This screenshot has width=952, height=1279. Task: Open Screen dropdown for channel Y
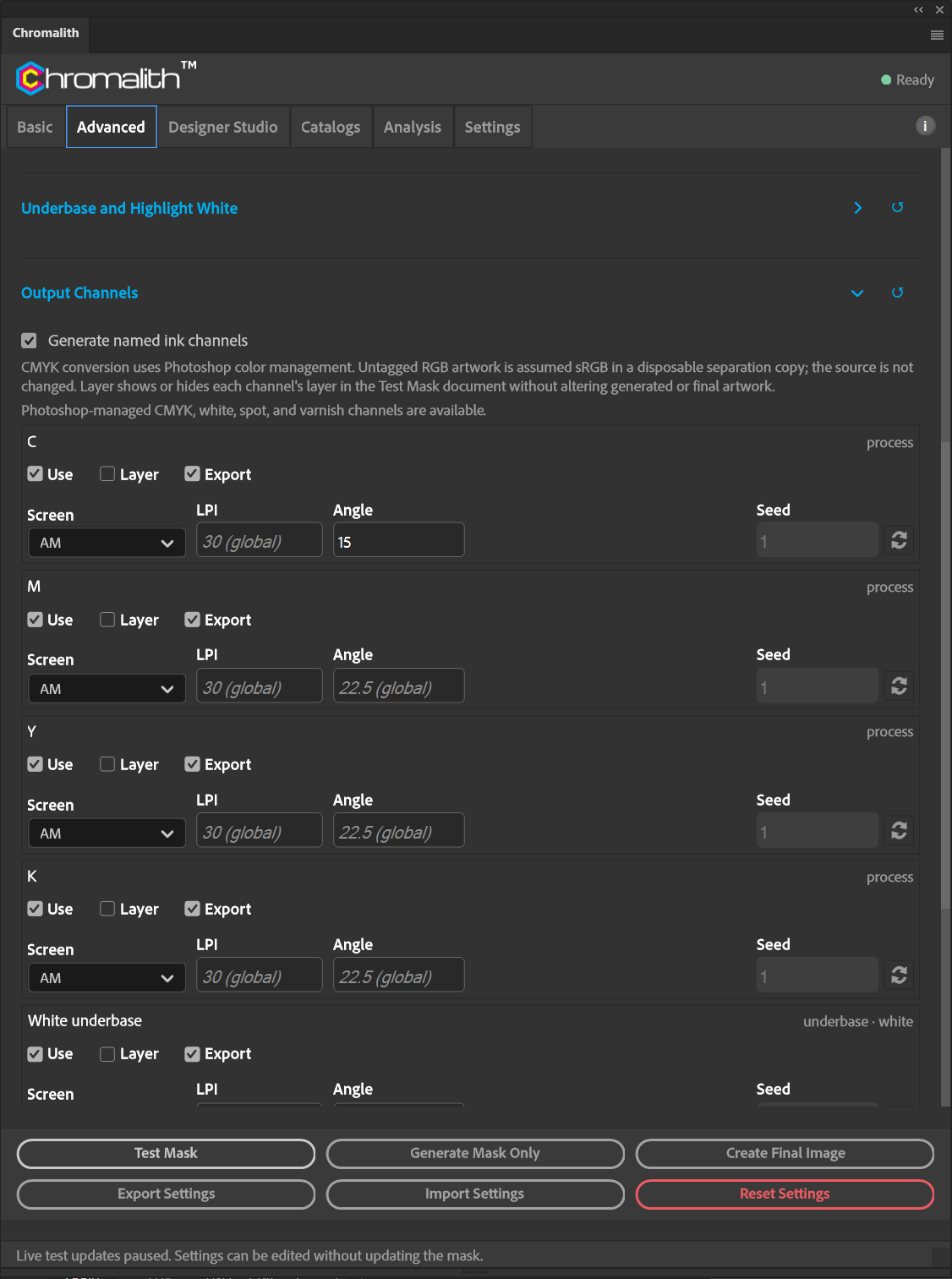tap(107, 833)
